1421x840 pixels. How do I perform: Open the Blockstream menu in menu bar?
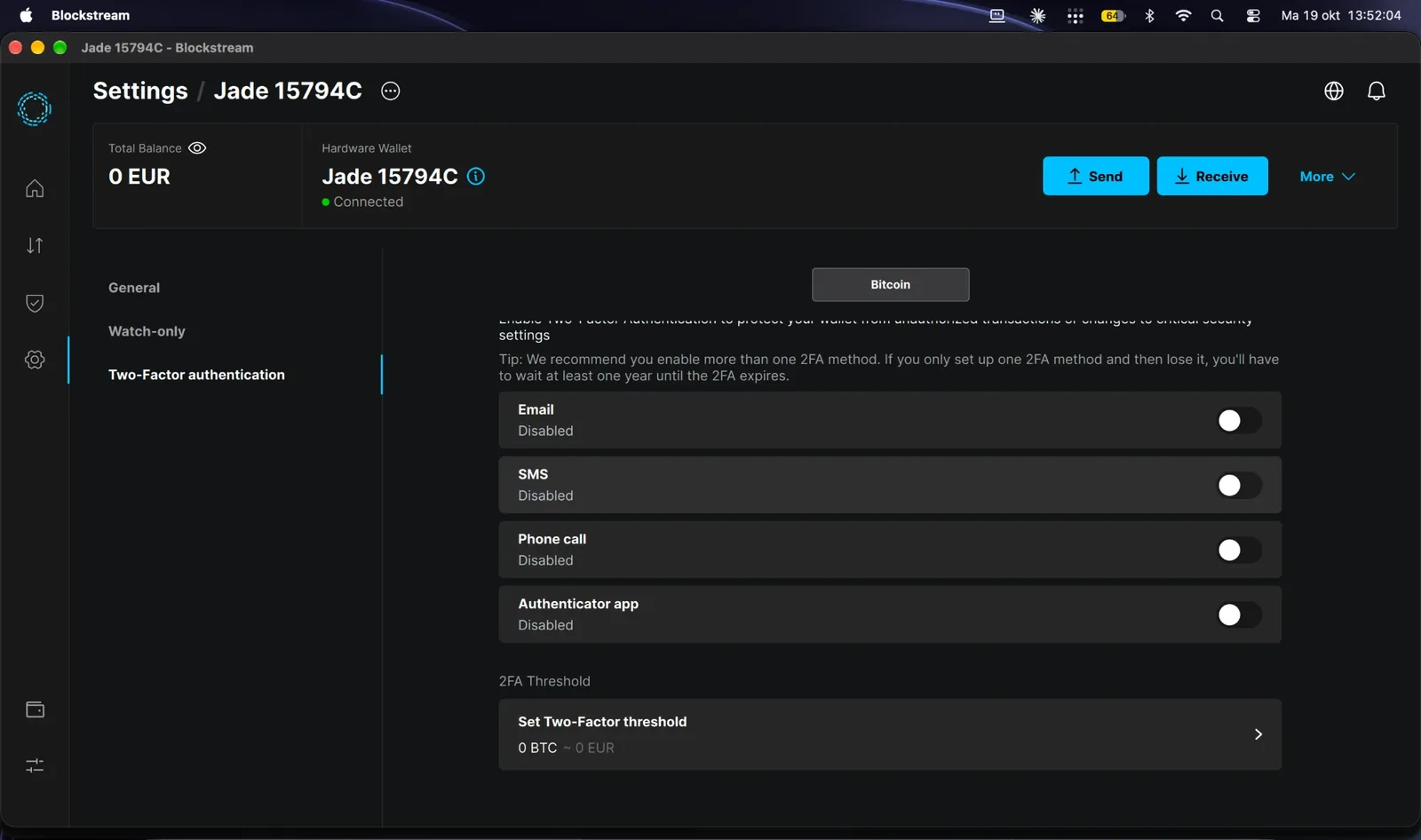91,15
